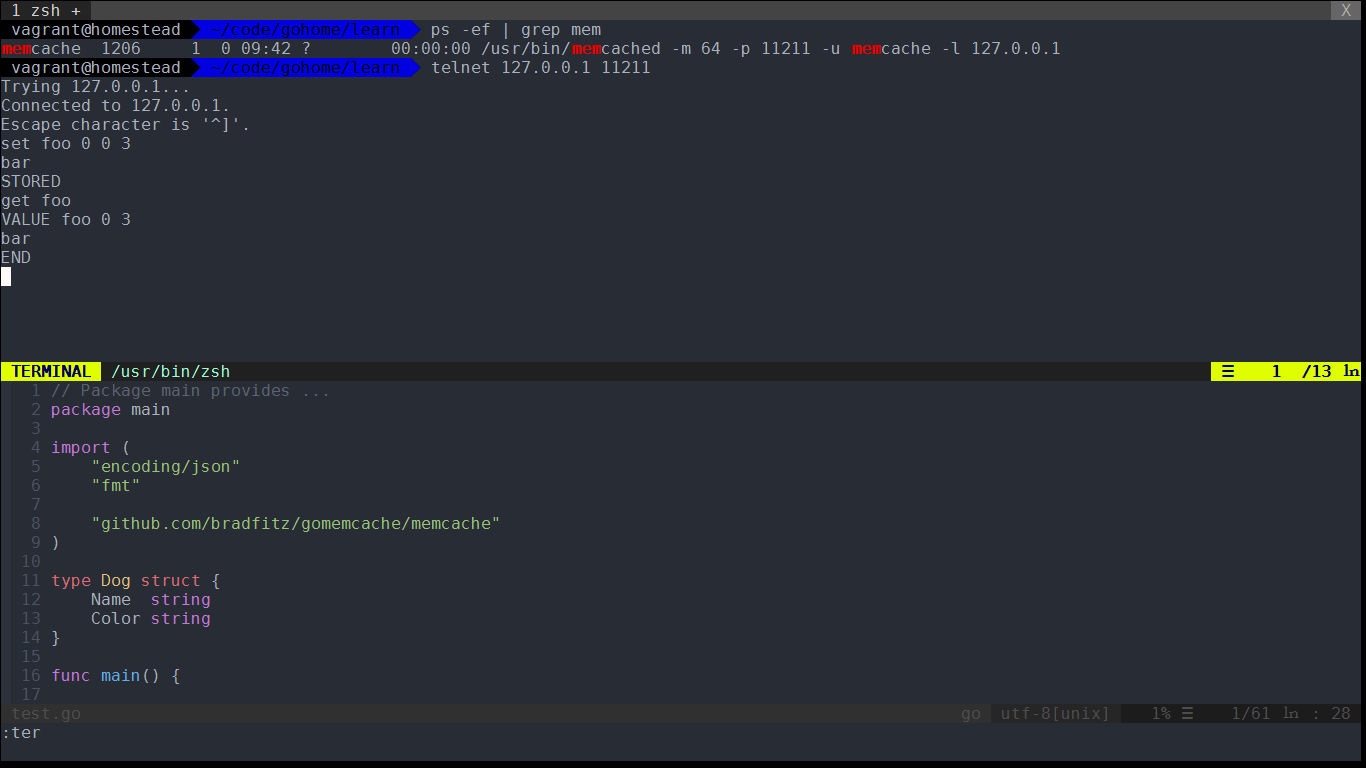Viewport: 1366px width, 768px height.
Task: Select the "1 zsh" tab at the top
Action: 36,10
